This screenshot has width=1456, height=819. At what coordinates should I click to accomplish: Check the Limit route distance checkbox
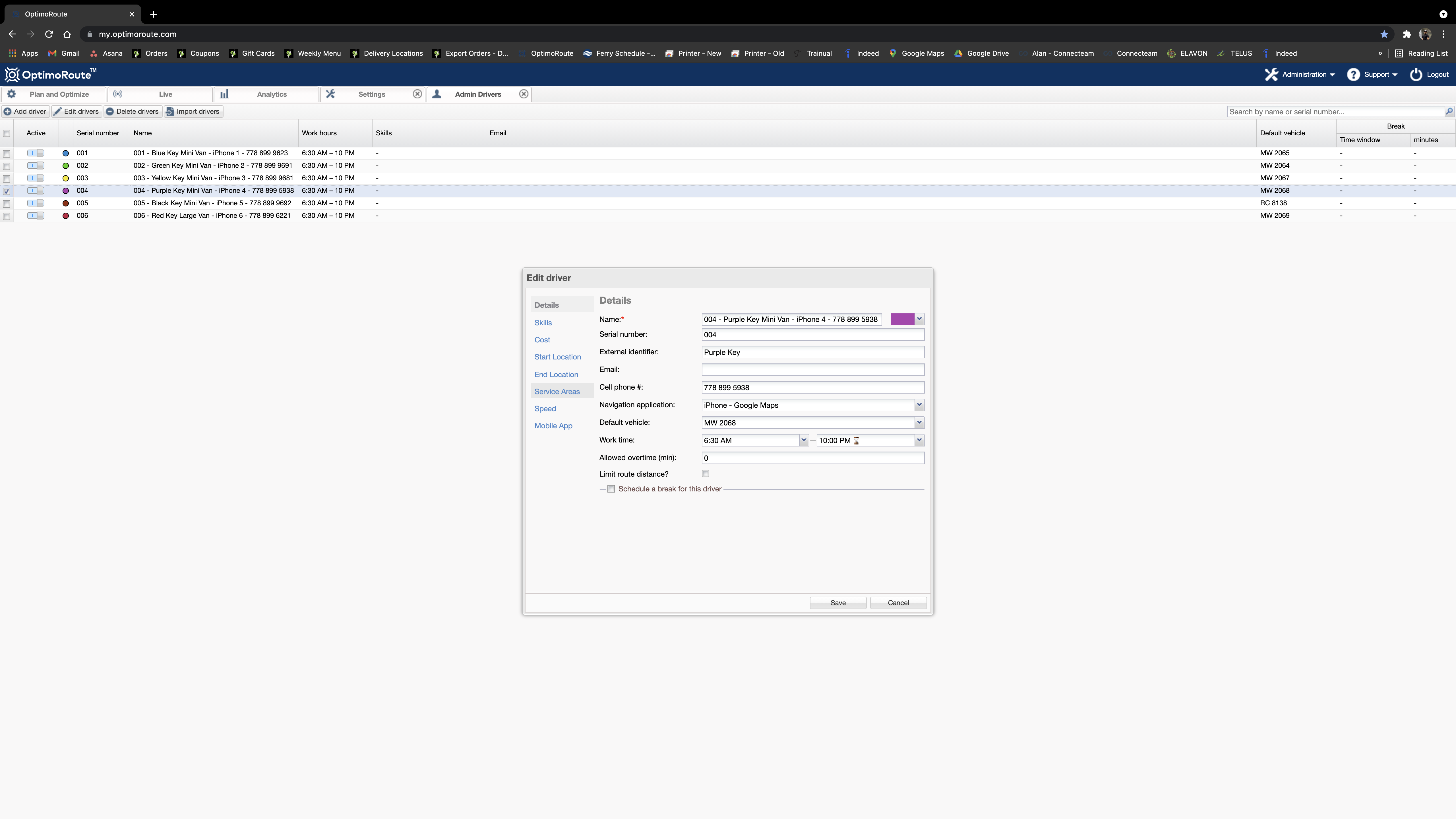(705, 474)
